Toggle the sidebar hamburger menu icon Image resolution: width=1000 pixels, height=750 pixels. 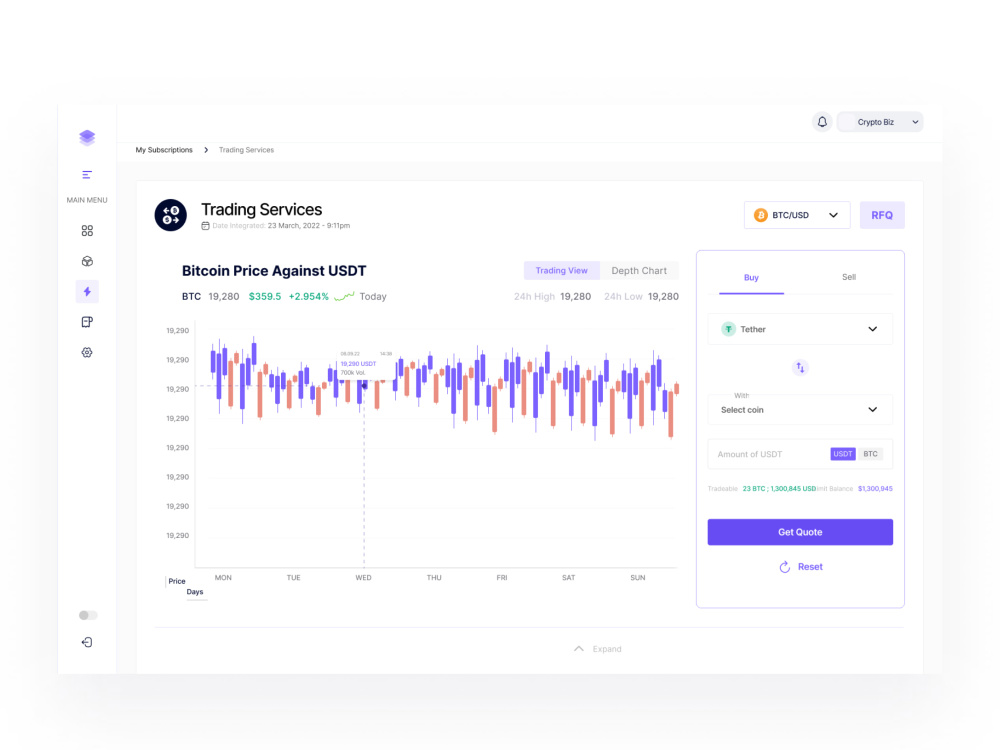click(x=87, y=175)
